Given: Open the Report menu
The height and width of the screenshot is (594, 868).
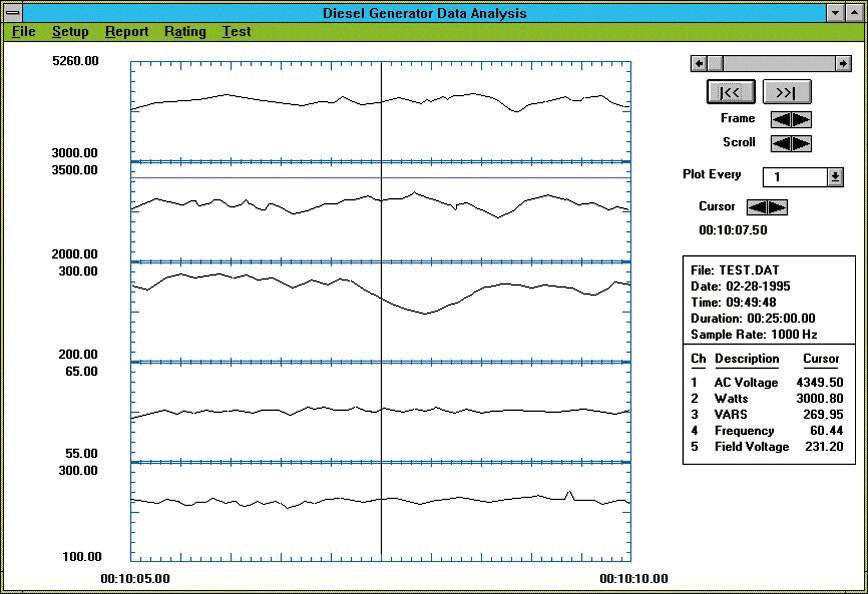Looking at the screenshot, I should coord(127,31).
